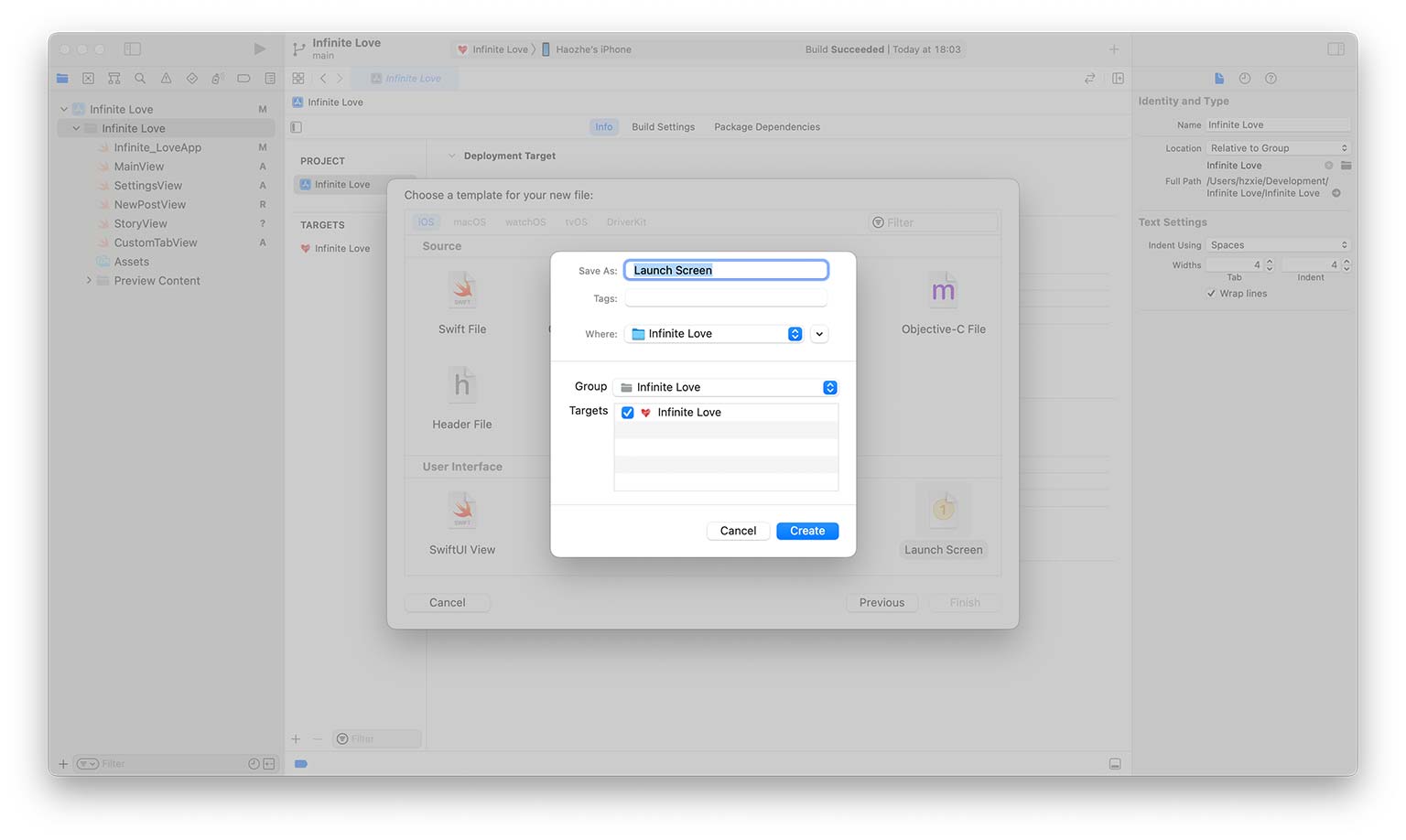Toggle the Wrap lines checkbox

(1211, 294)
